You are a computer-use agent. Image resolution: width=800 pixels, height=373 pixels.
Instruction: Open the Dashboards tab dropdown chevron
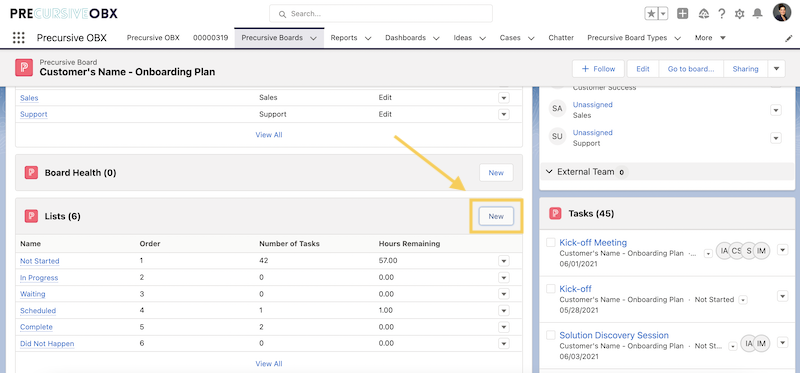click(x=436, y=38)
